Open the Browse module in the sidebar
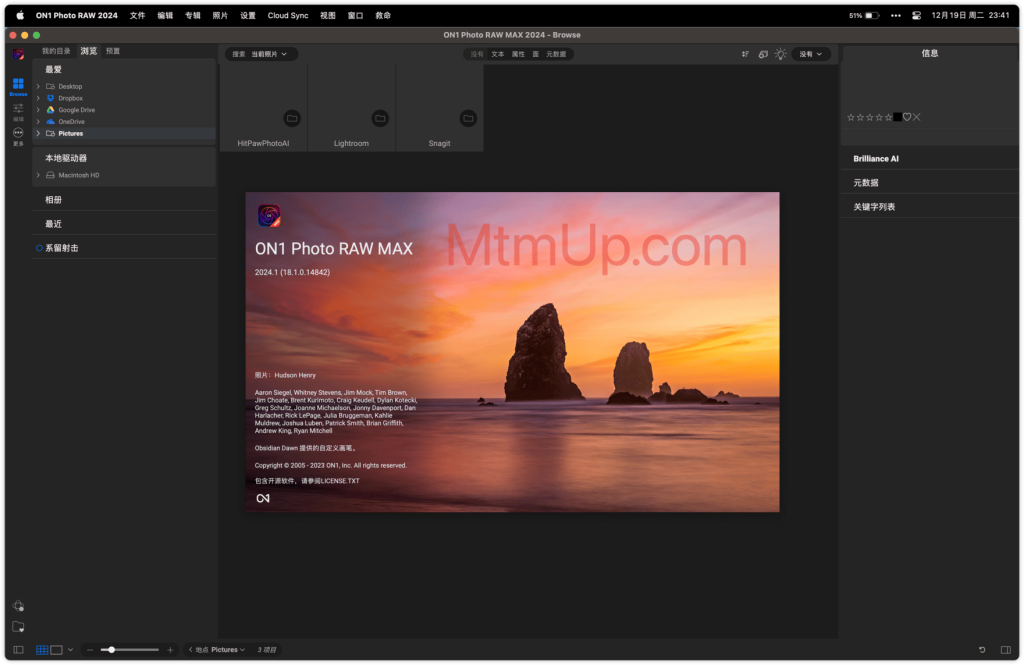1024x665 pixels. tap(18, 85)
